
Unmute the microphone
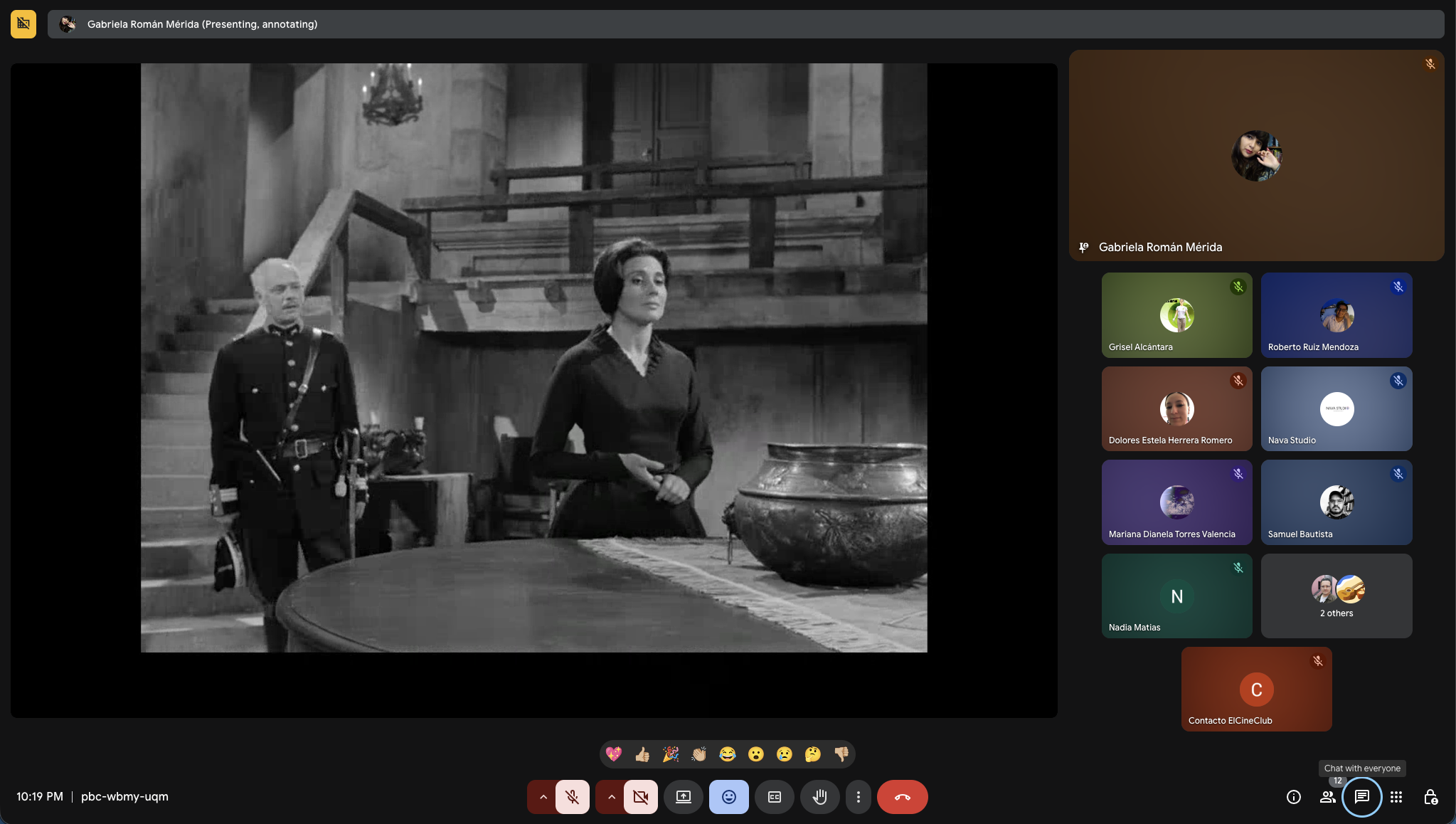pos(572,797)
